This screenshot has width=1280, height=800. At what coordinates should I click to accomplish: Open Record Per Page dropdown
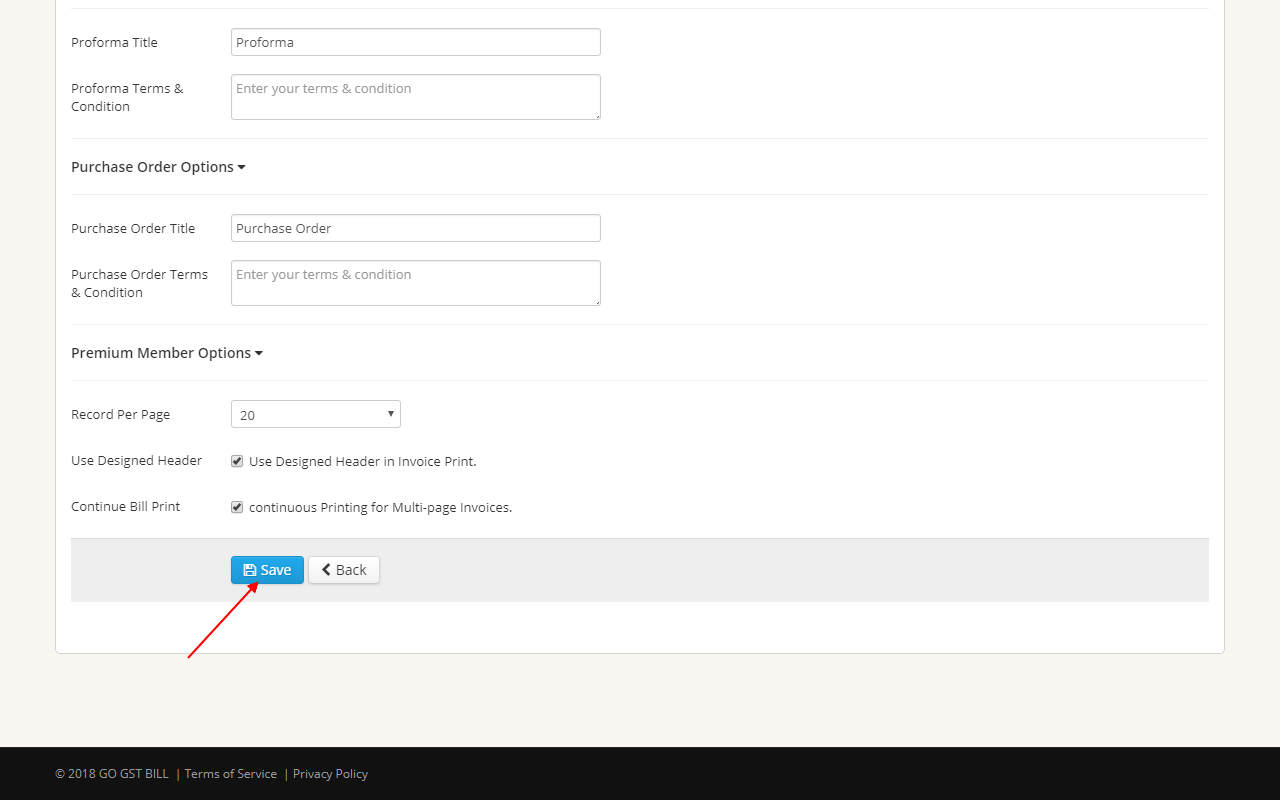pos(316,414)
